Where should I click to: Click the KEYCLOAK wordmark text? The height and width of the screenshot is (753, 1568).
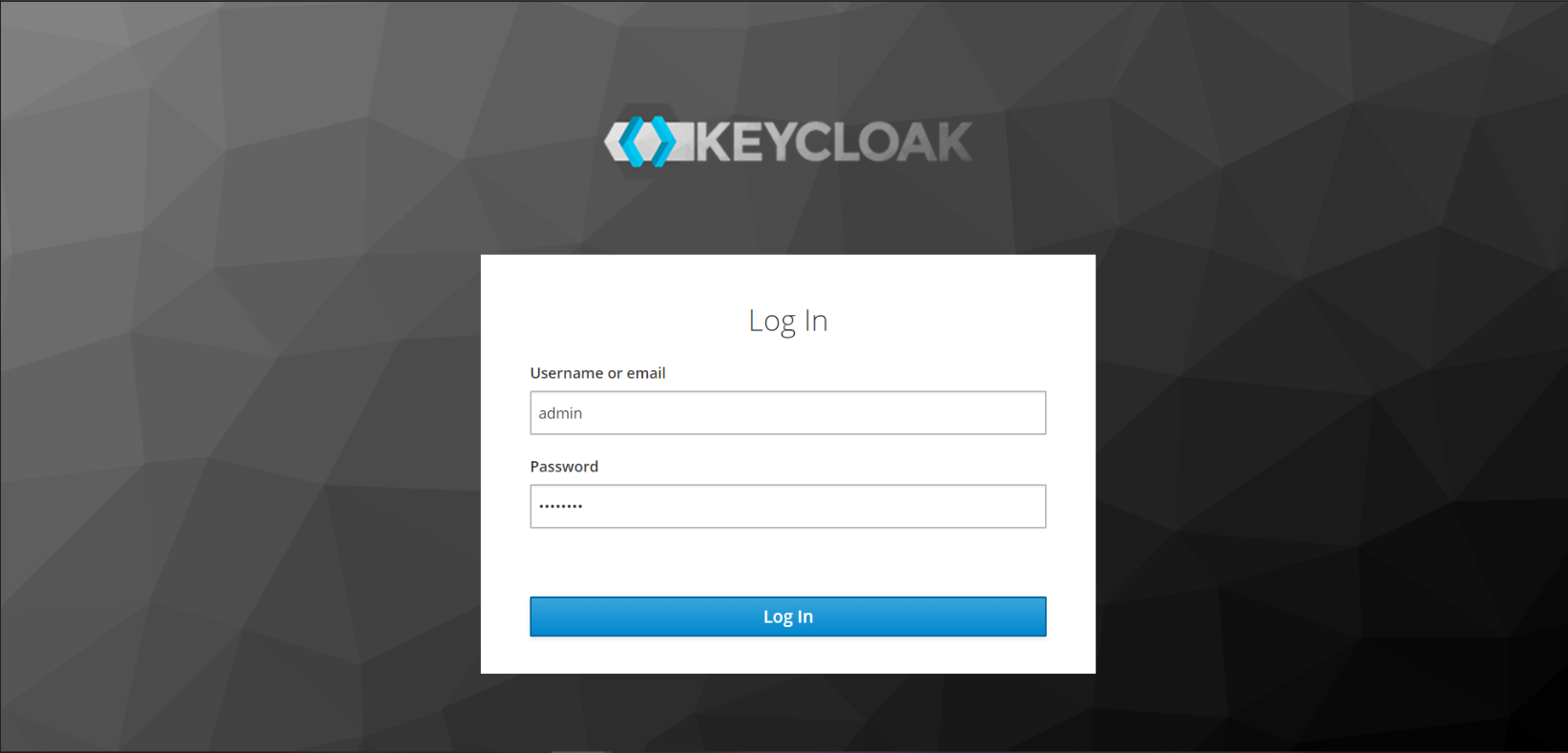coord(835,142)
